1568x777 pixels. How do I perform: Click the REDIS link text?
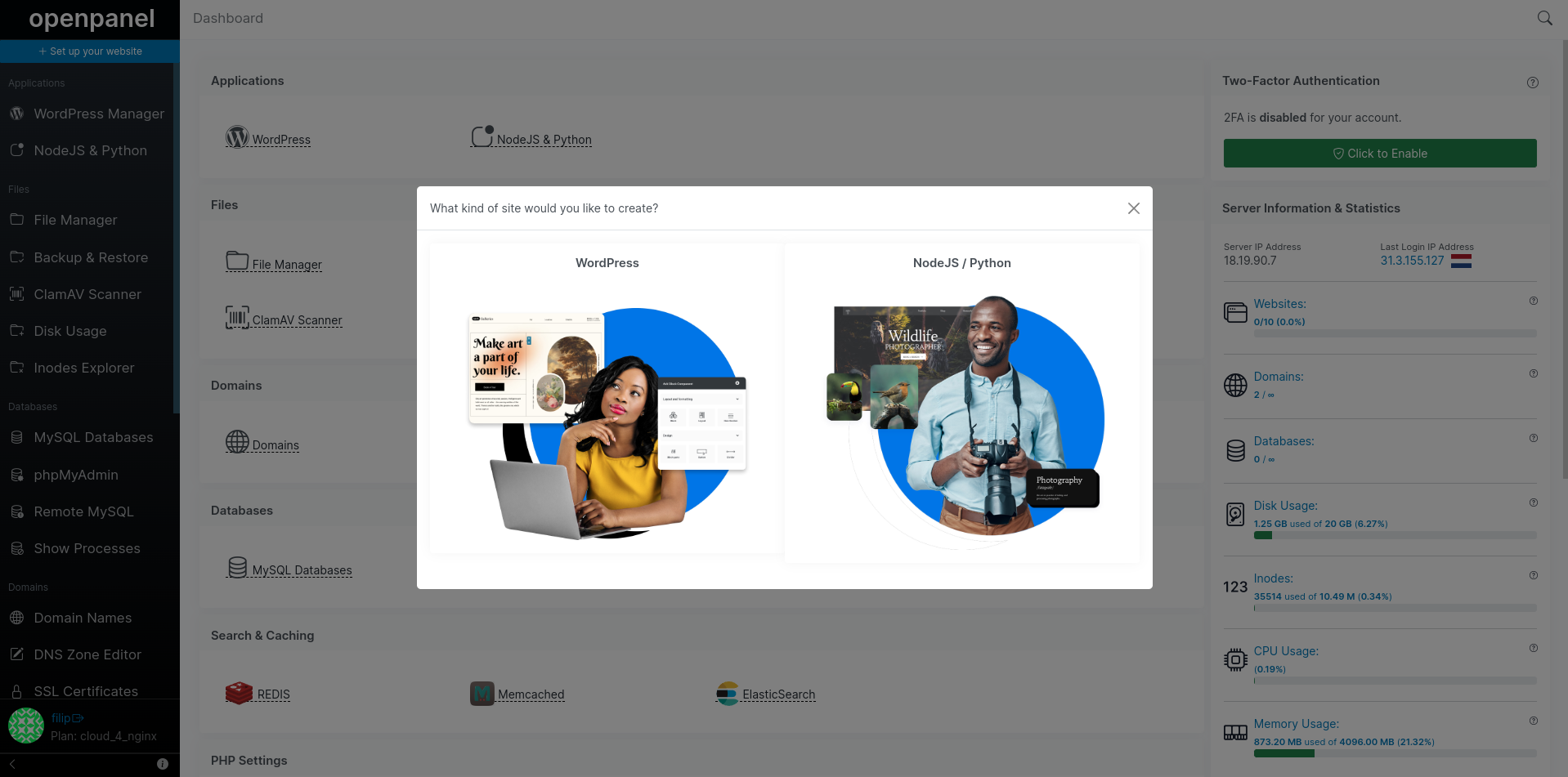pos(274,694)
